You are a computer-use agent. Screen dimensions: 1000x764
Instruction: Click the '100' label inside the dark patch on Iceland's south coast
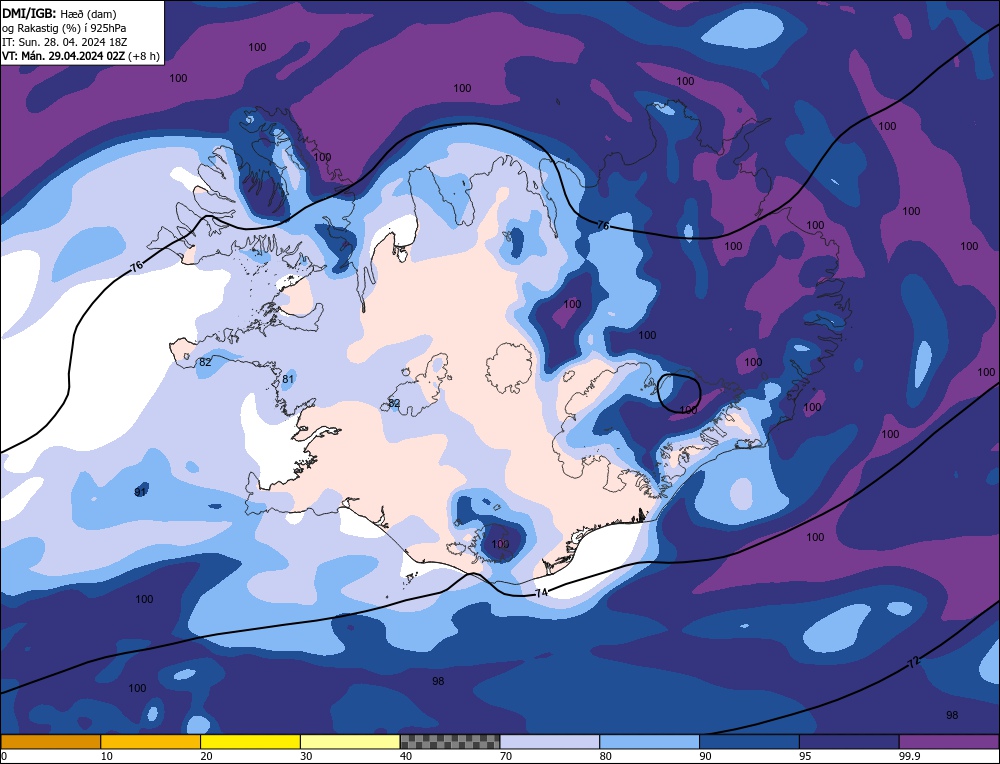pyautogui.click(x=501, y=544)
